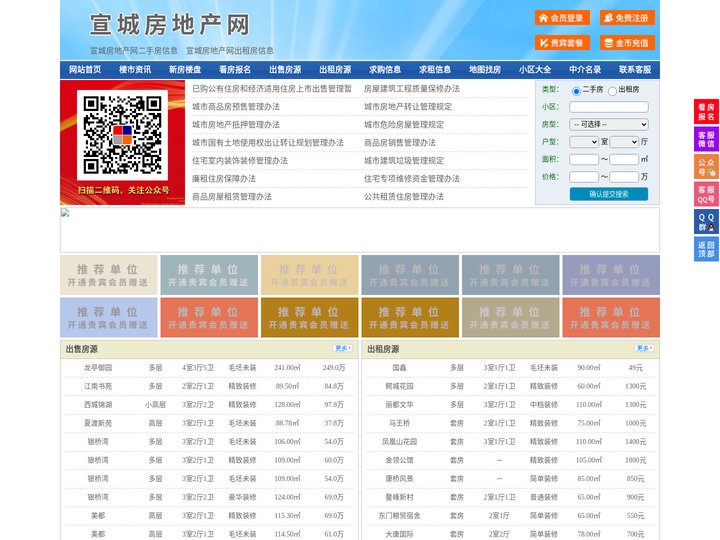Open the 客服QQ号 floating sidebar icon
Viewport: 720px width, 540px height.
(706, 194)
